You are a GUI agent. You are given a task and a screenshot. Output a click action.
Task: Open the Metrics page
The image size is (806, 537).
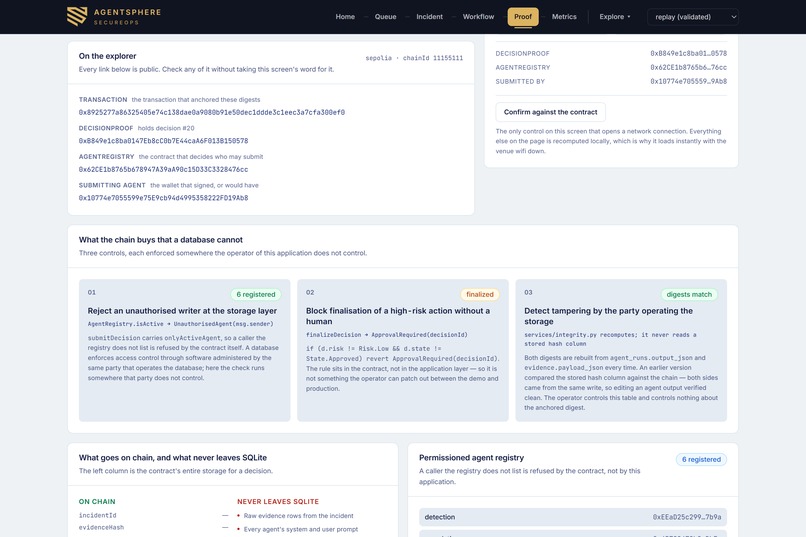tap(564, 17)
